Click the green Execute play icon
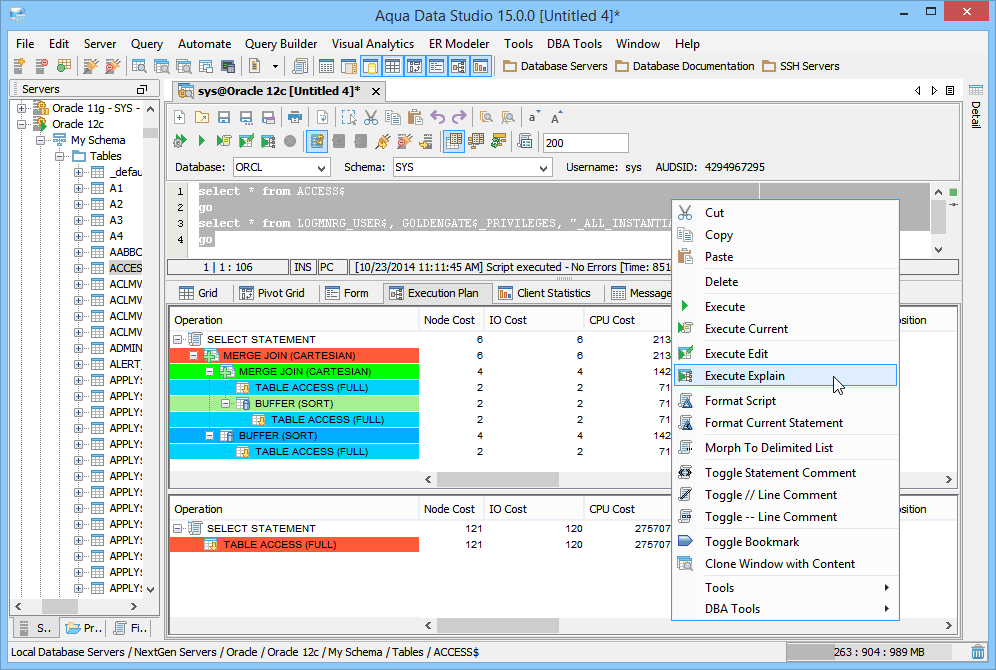Screen dimensions: 996x670 click(x=201, y=141)
